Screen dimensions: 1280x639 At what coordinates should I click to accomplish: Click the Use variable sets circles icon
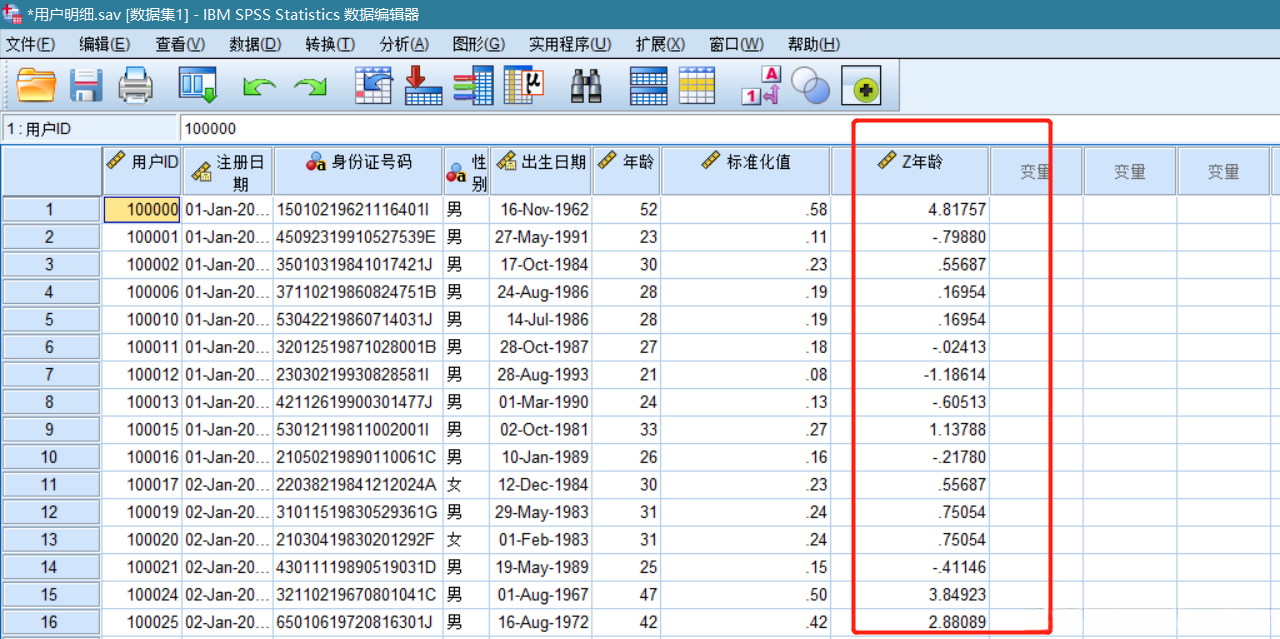pyautogui.click(x=810, y=86)
